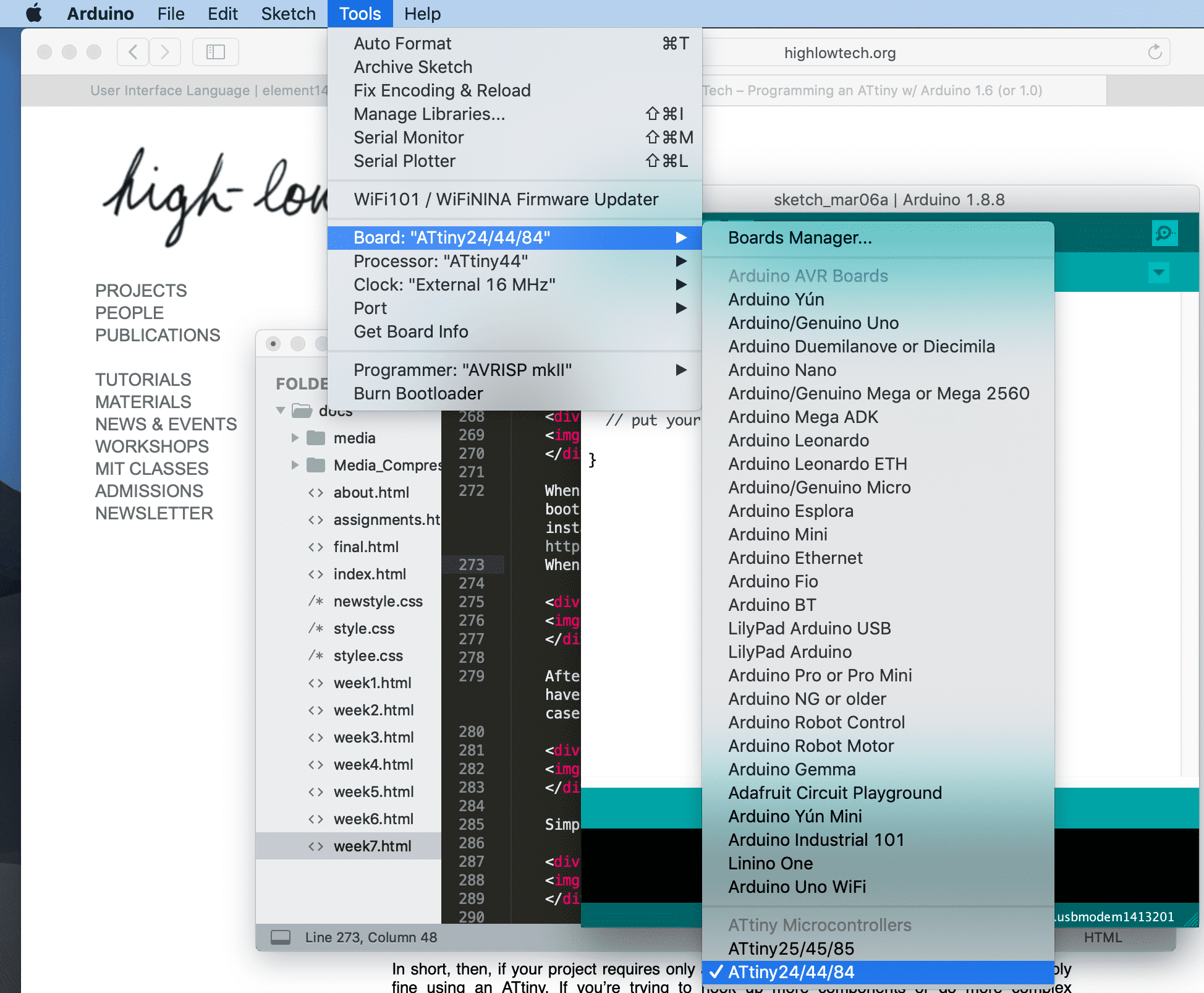The image size is (1204, 993).
Task: Select the checked ATtiny24/44/84 board option
Action: point(791,972)
